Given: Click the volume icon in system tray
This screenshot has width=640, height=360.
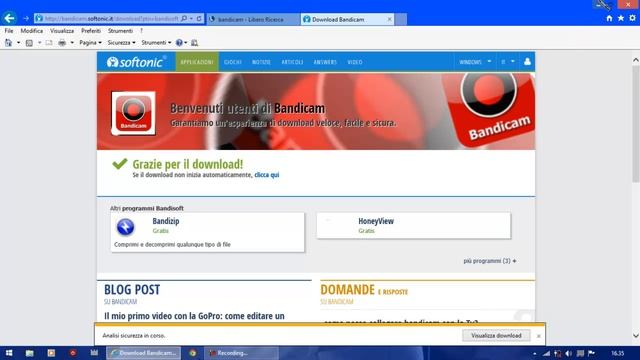Looking at the screenshot, I should tap(568, 353).
